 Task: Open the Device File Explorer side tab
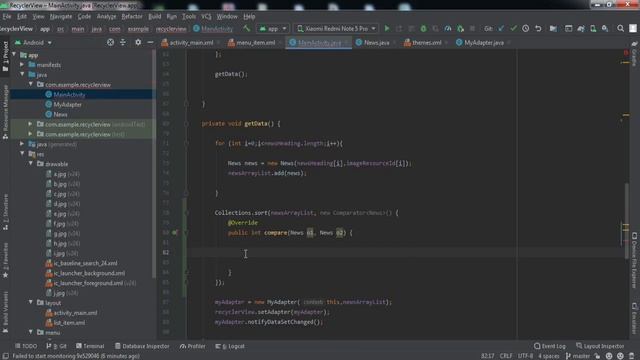coord(634,261)
